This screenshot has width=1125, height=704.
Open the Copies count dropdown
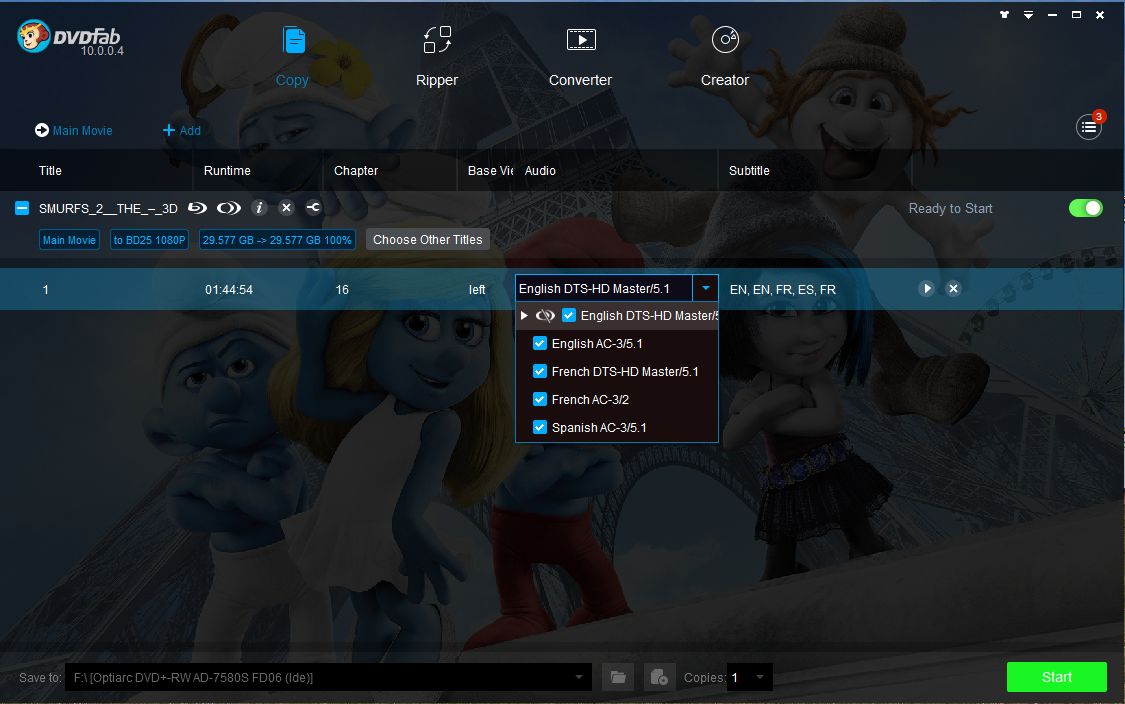click(x=760, y=677)
